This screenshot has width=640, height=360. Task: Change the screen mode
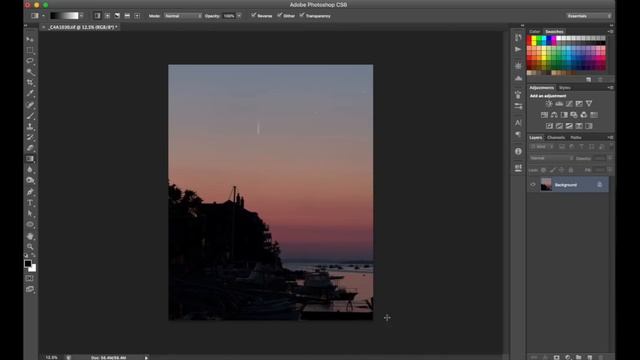tap(30, 289)
